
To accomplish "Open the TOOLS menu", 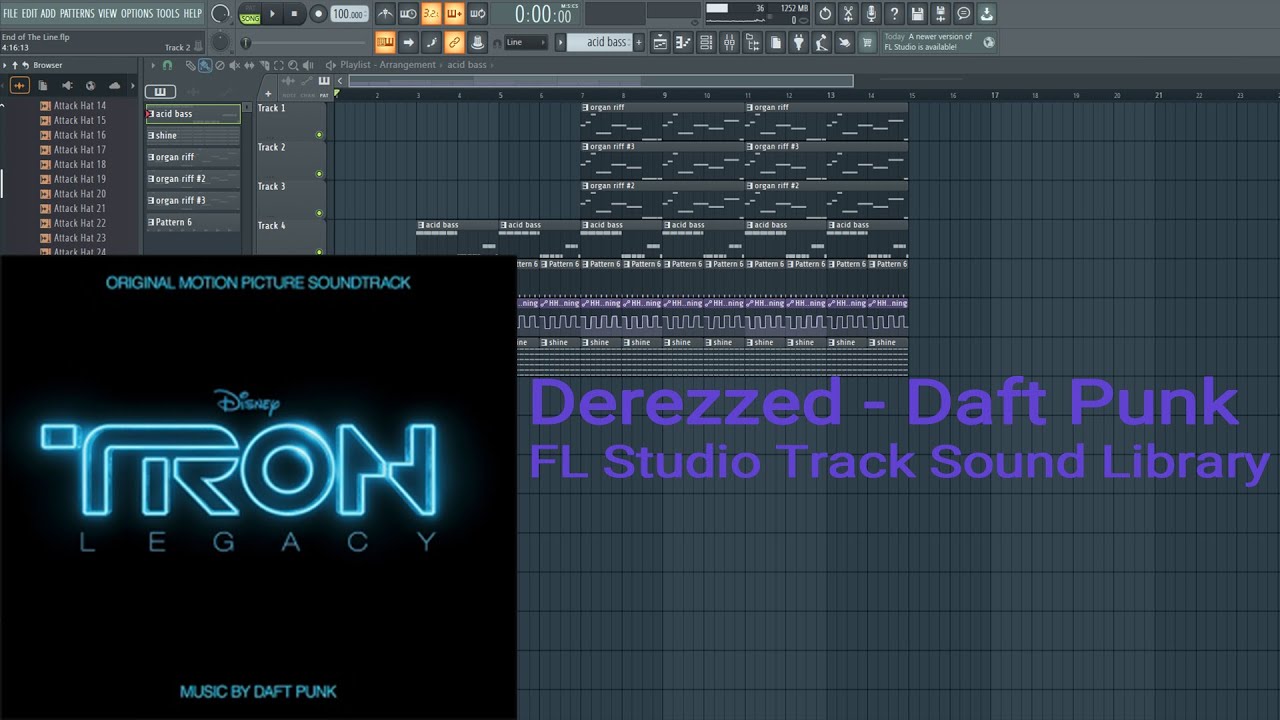I will [168, 13].
